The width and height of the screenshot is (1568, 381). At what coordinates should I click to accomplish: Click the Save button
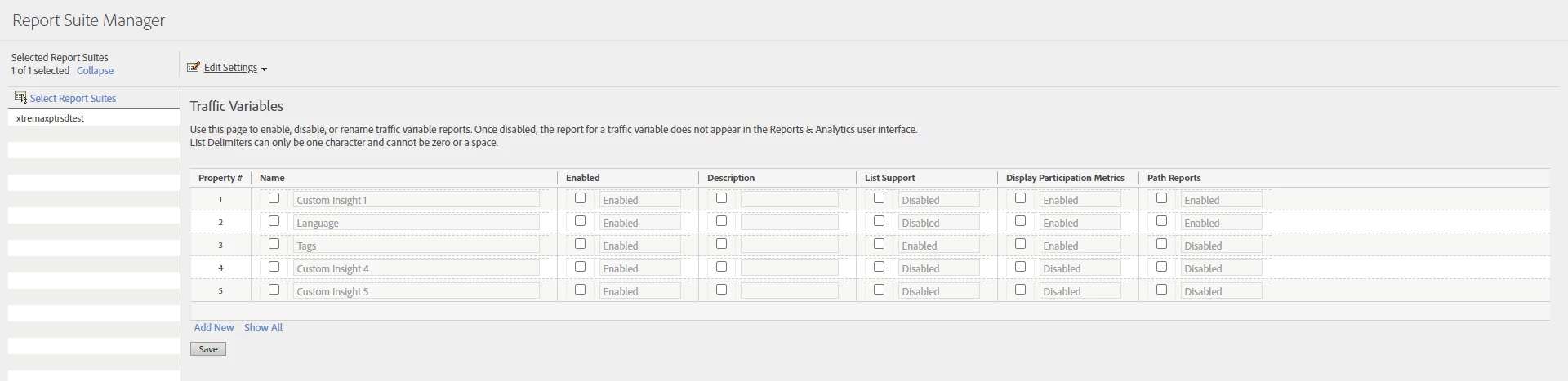pos(208,349)
